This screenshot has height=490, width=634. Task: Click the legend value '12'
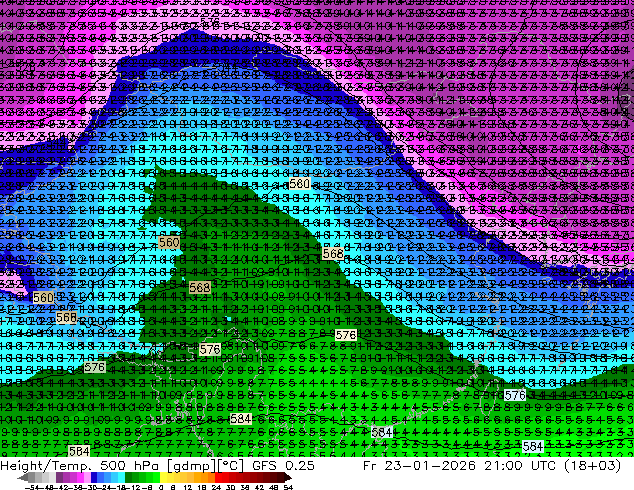188,487
